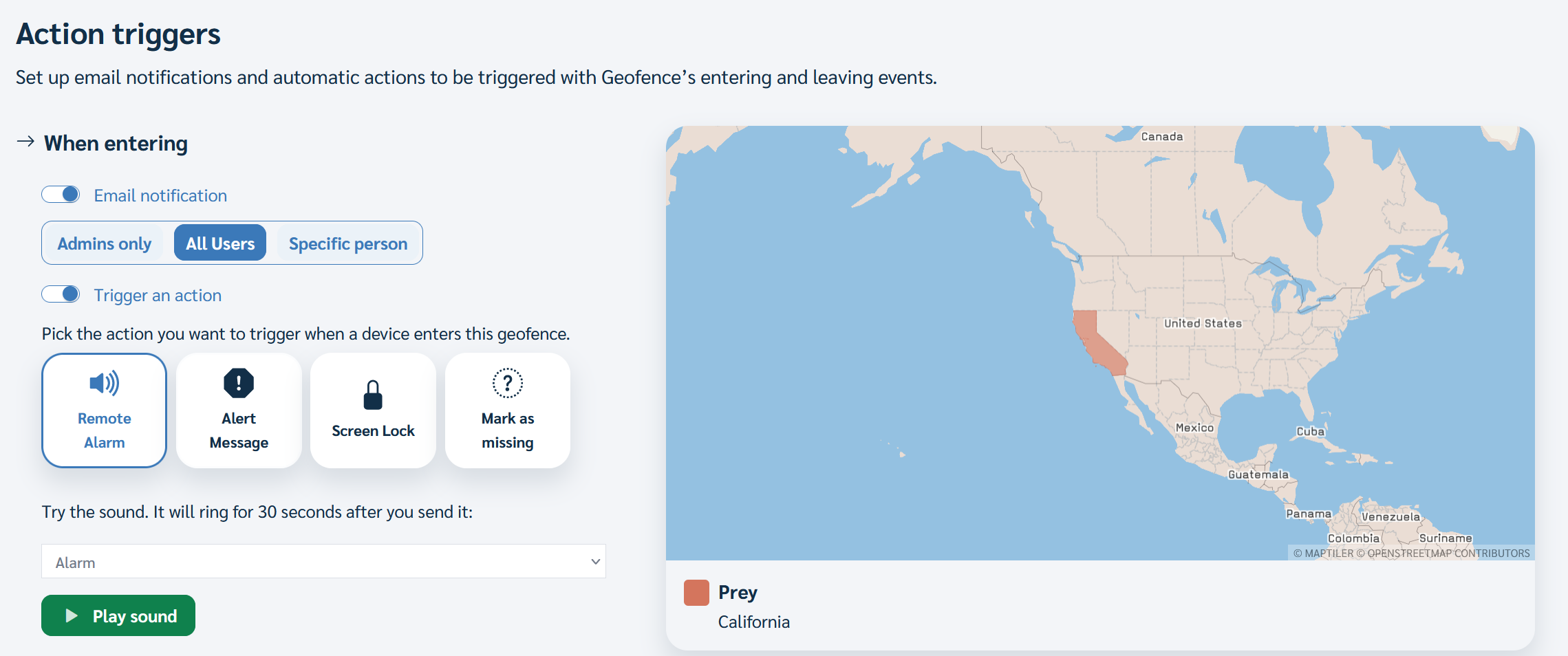This screenshot has width=1568, height=656.
Task: Disable the Trigger an action switch
Action: tap(61, 294)
